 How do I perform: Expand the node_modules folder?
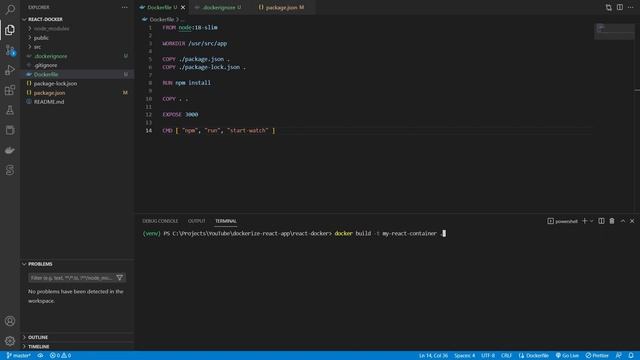[51, 29]
